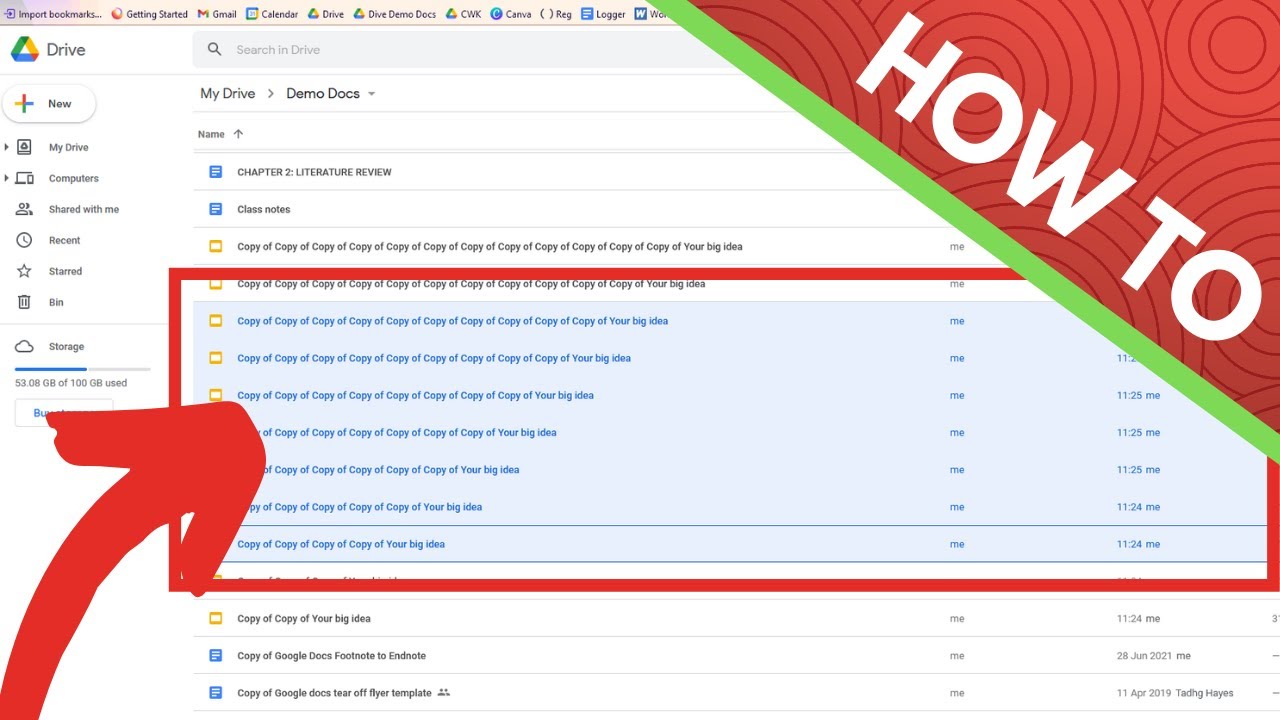Select the file Class notes
Image resolution: width=1280 pixels, height=720 pixels.
pos(264,209)
